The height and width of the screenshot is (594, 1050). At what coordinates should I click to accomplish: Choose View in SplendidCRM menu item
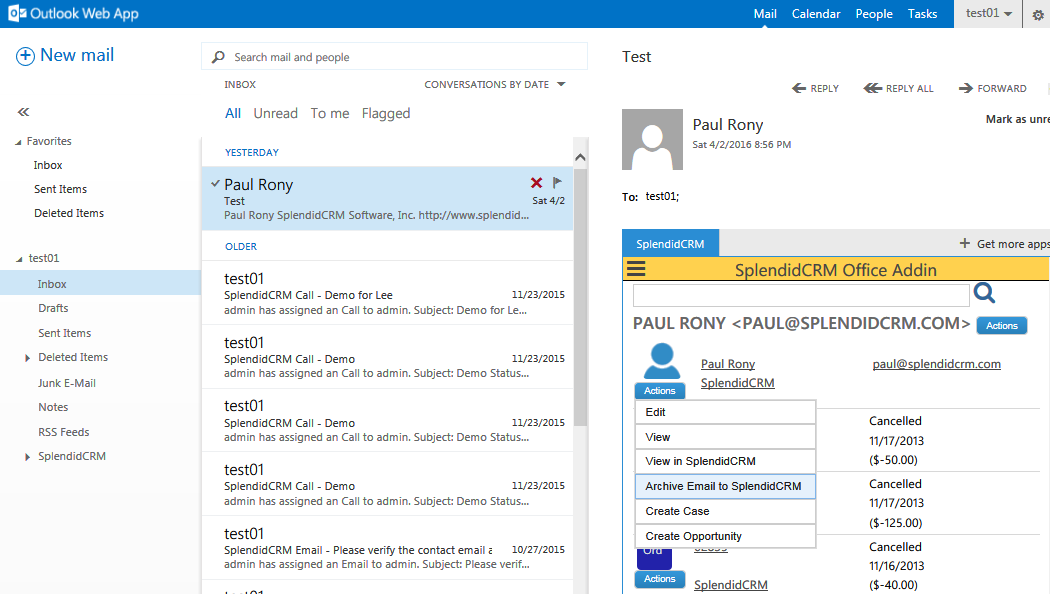pyautogui.click(x=725, y=461)
